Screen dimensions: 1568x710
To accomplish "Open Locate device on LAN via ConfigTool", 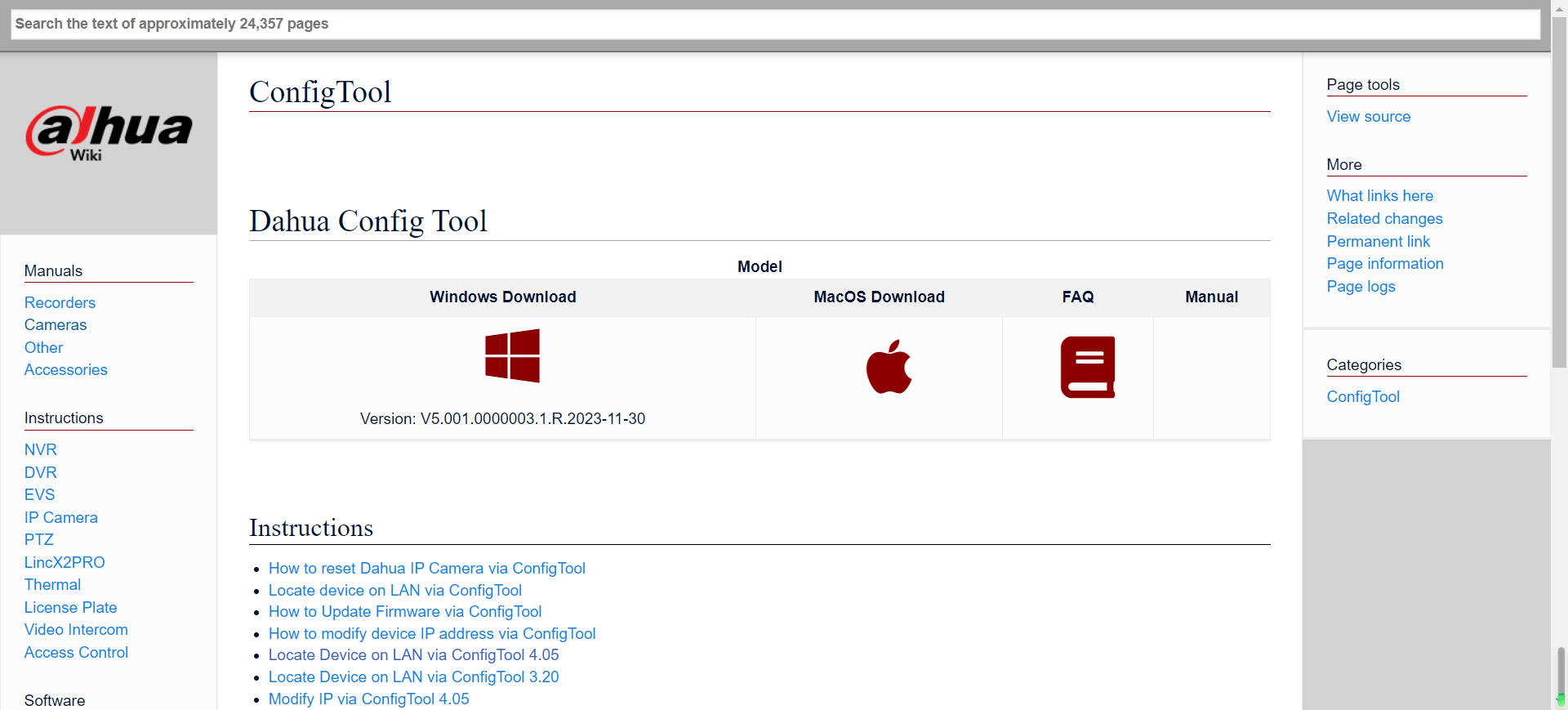I will [395, 590].
